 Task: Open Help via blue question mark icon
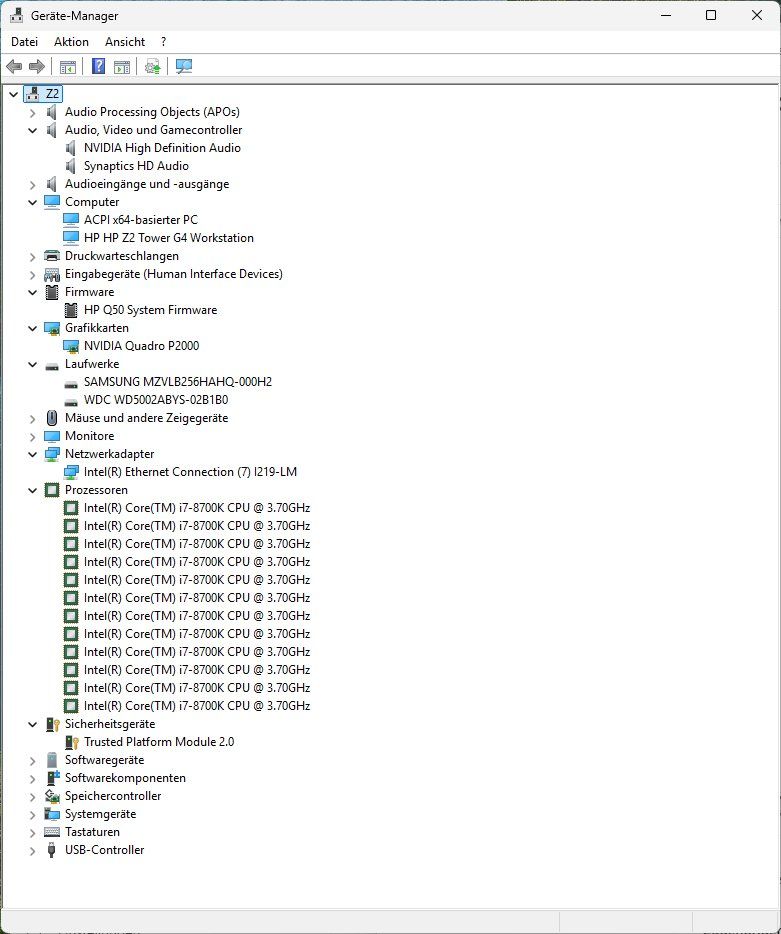point(98,66)
